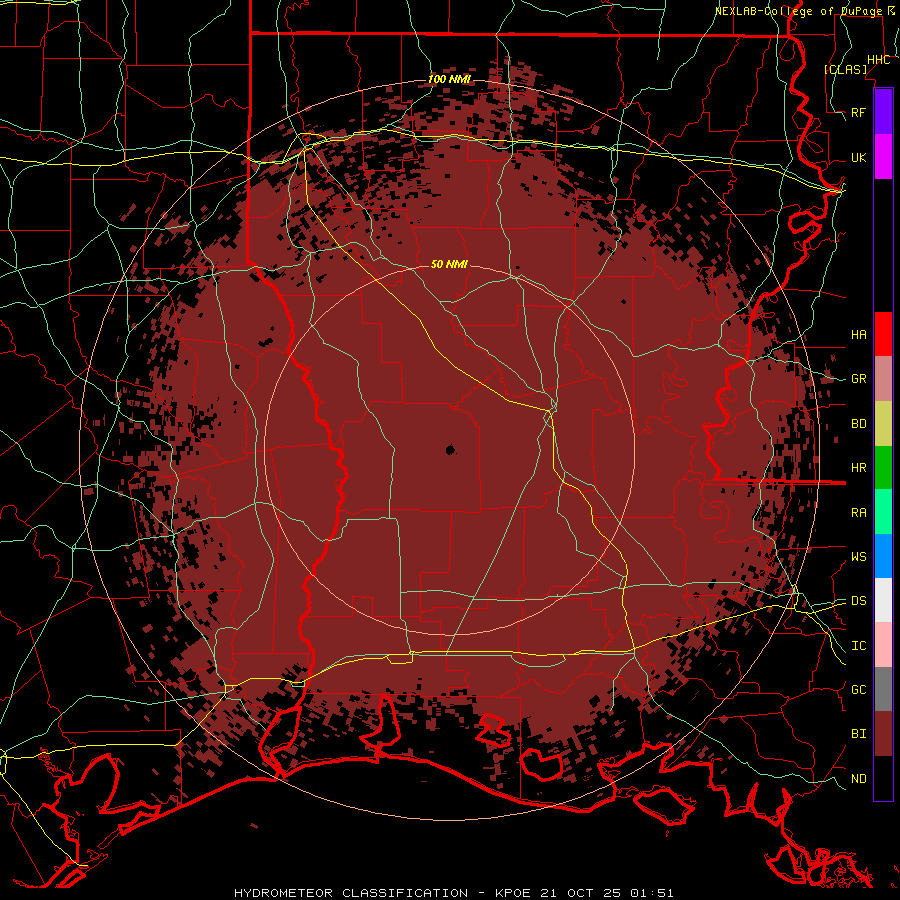Click the 100 NMI range ring label
Image resolution: width=900 pixels, height=900 pixels.
click(449, 79)
